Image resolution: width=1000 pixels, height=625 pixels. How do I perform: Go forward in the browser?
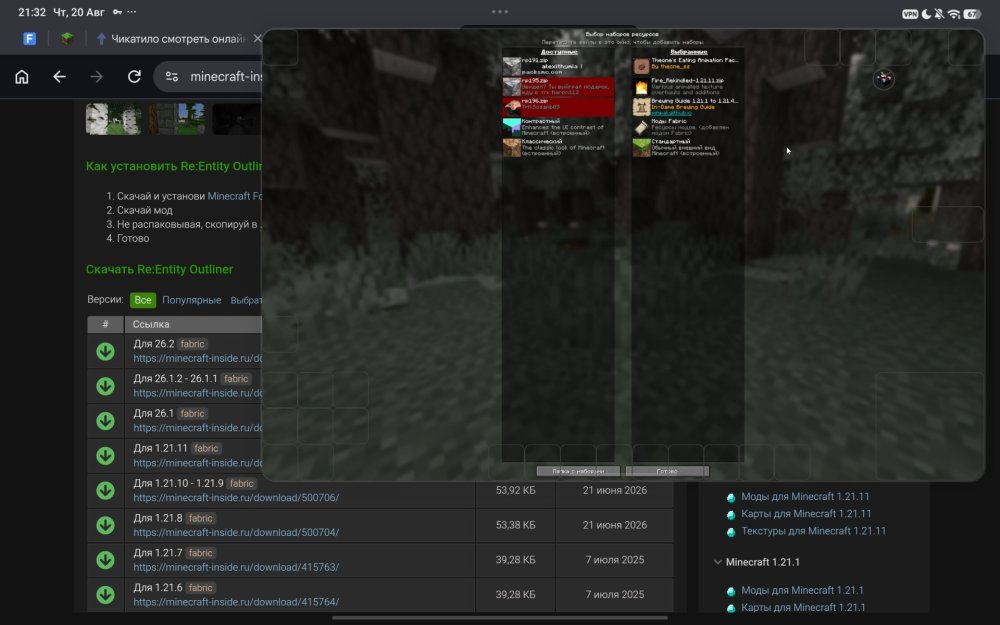(96, 77)
